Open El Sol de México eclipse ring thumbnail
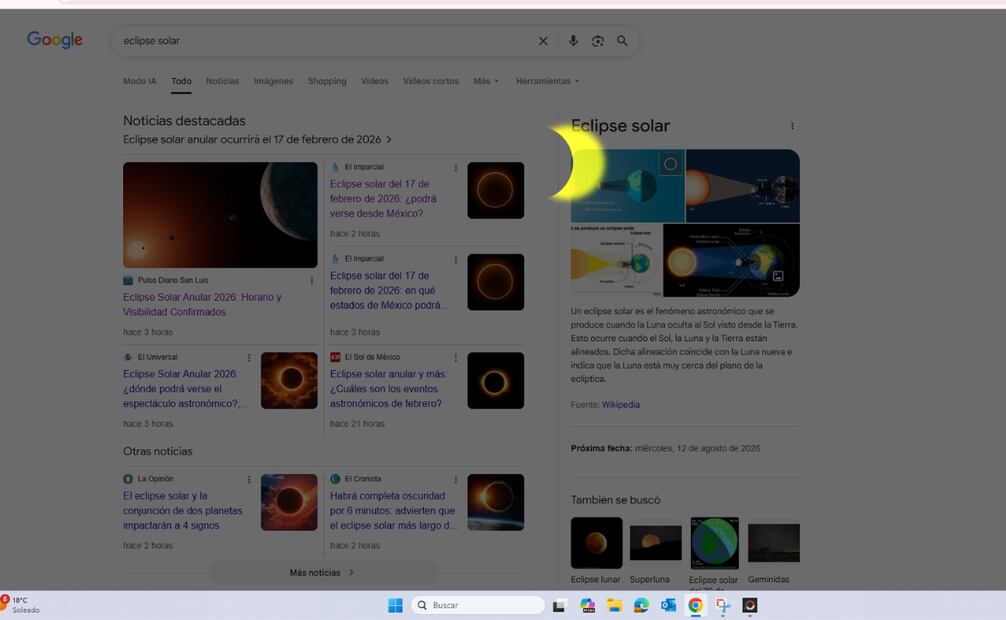This screenshot has height=620, width=1006. 496,381
